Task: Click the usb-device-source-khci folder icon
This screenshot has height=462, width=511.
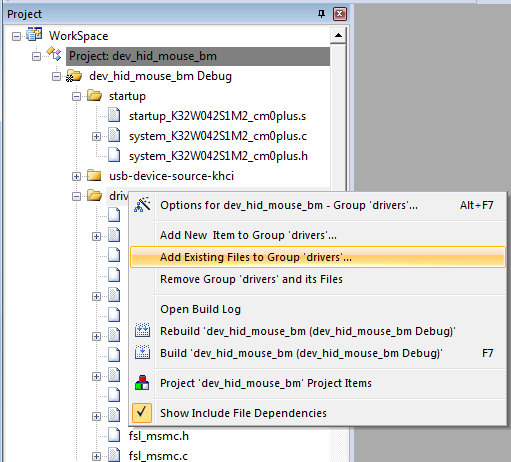Action: pyautogui.click(x=94, y=175)
